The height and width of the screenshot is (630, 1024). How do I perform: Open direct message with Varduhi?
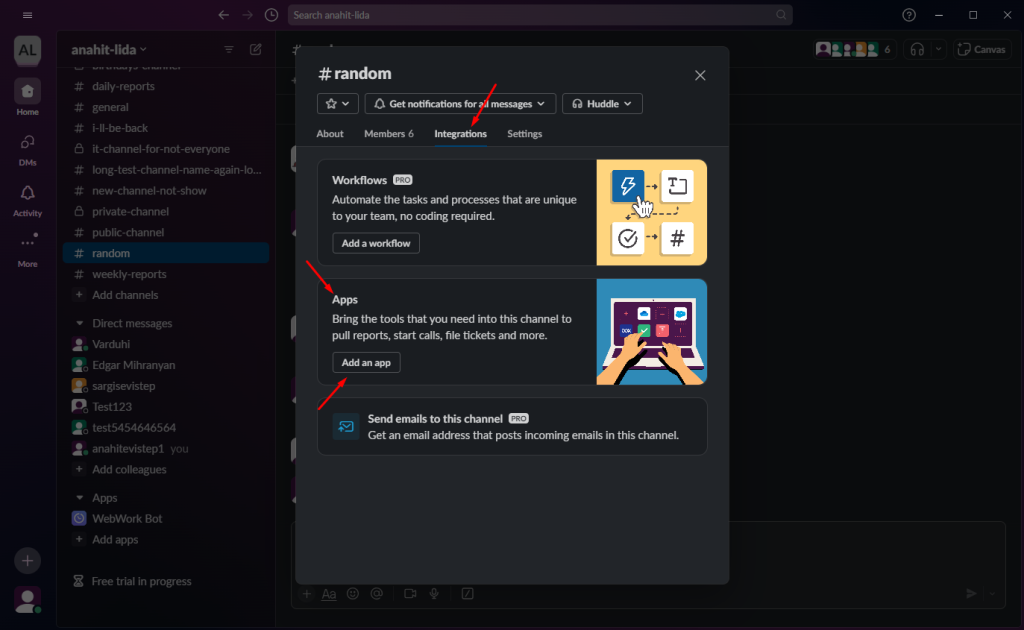[x=166, y=344]
